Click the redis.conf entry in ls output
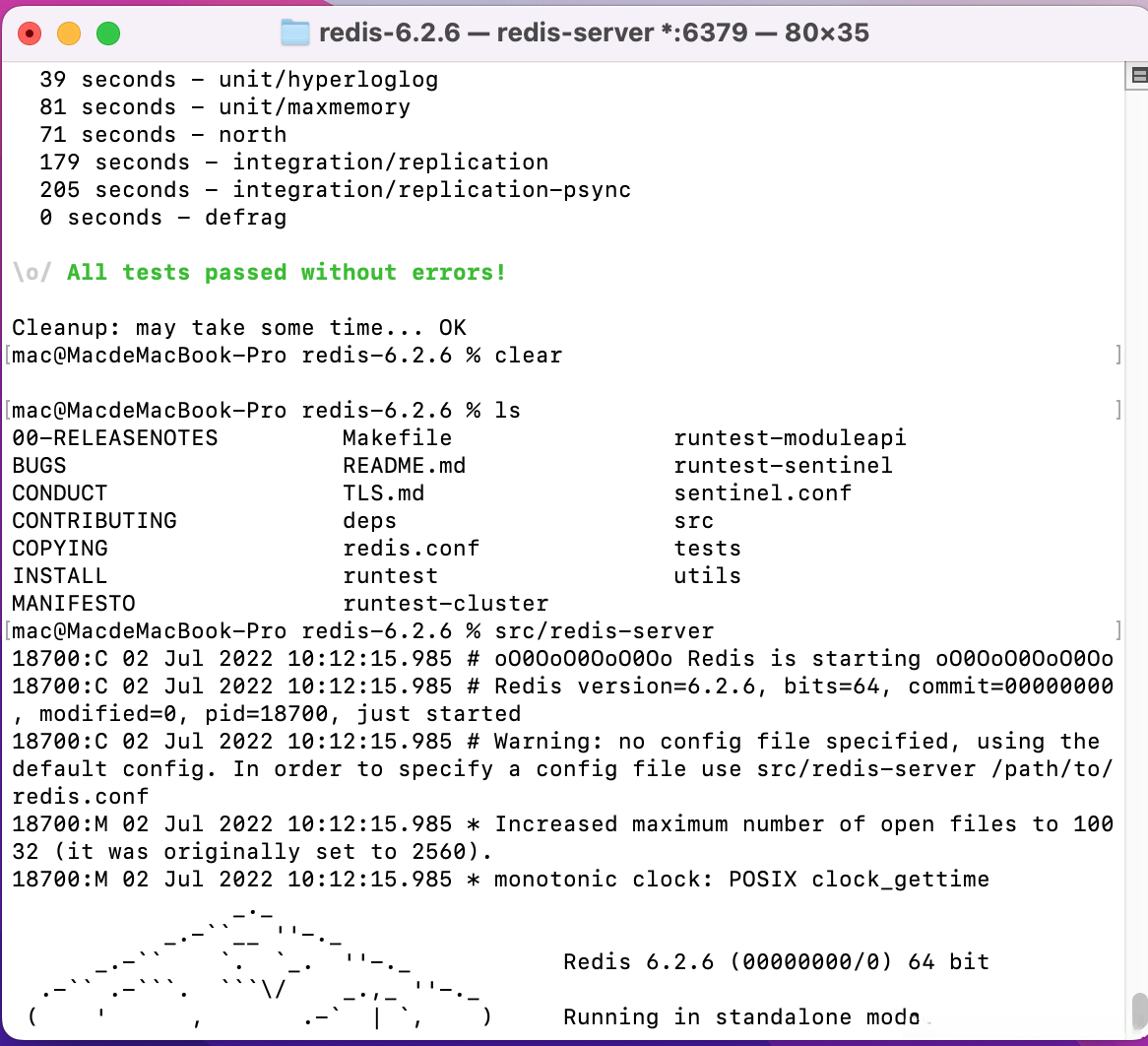This screenshot has width=1148, height=1046. [411, 548]
